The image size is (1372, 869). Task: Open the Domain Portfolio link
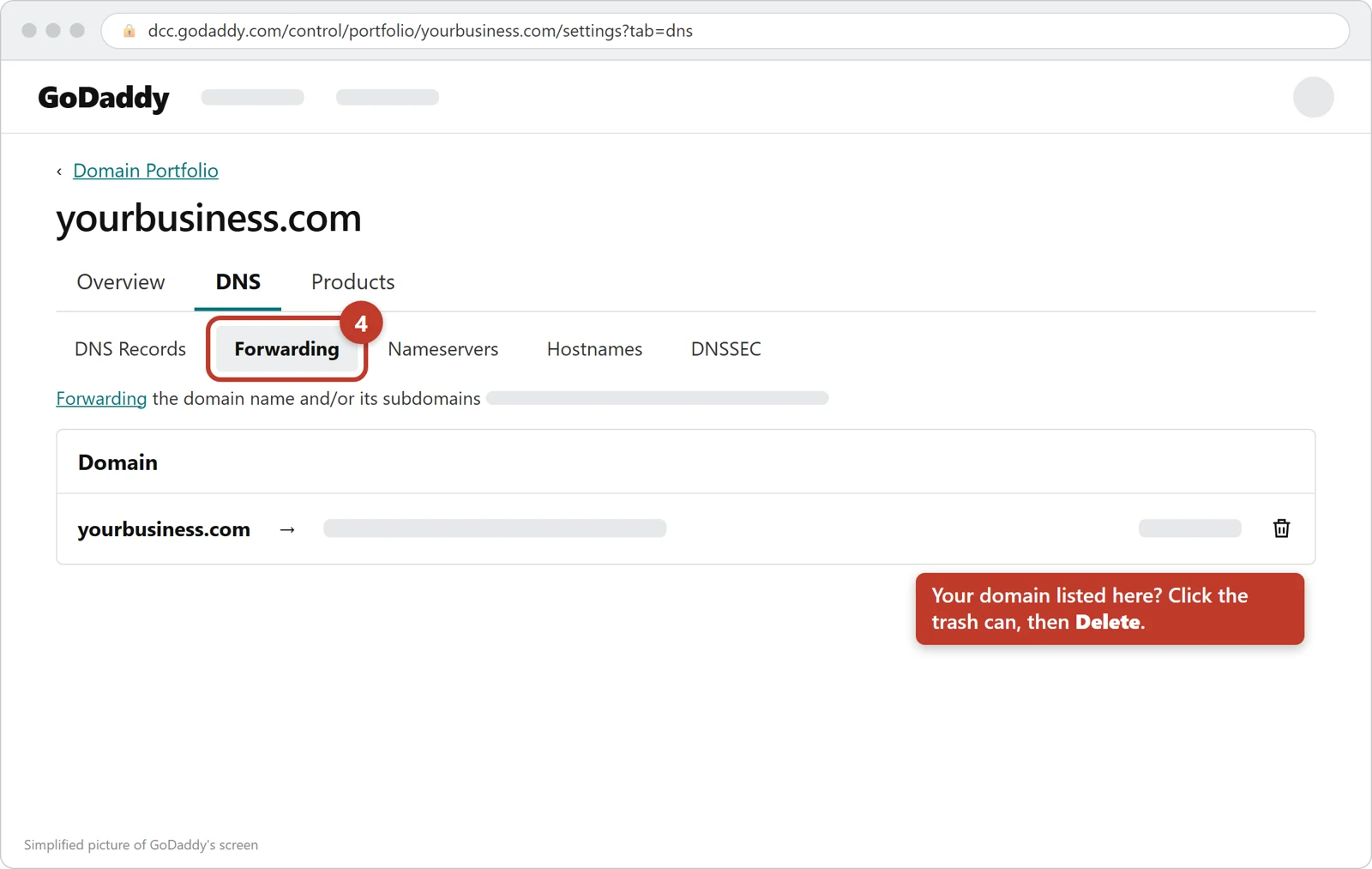146,171
